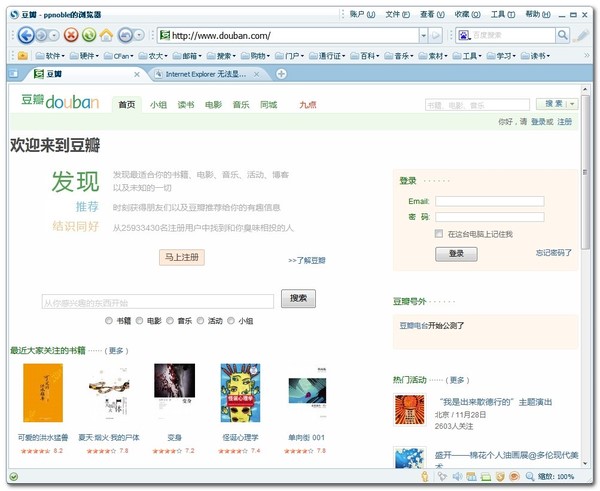Click the douban logo
Image resolution: width=600 pixels, height=491 pixels.
(x=60, y=102)
